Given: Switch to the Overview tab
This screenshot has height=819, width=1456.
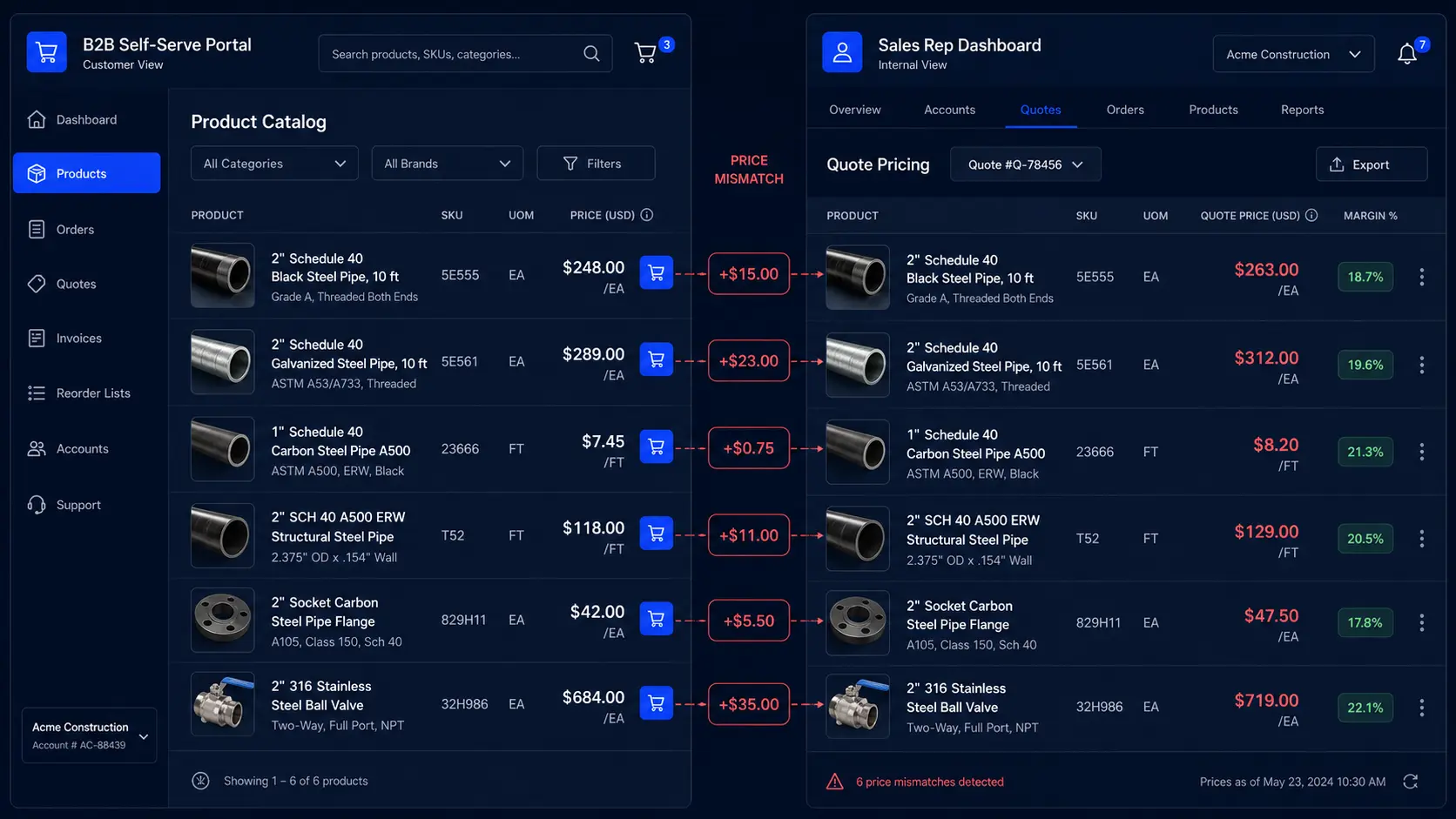Looking at the screenshot, I should [854, 110].
